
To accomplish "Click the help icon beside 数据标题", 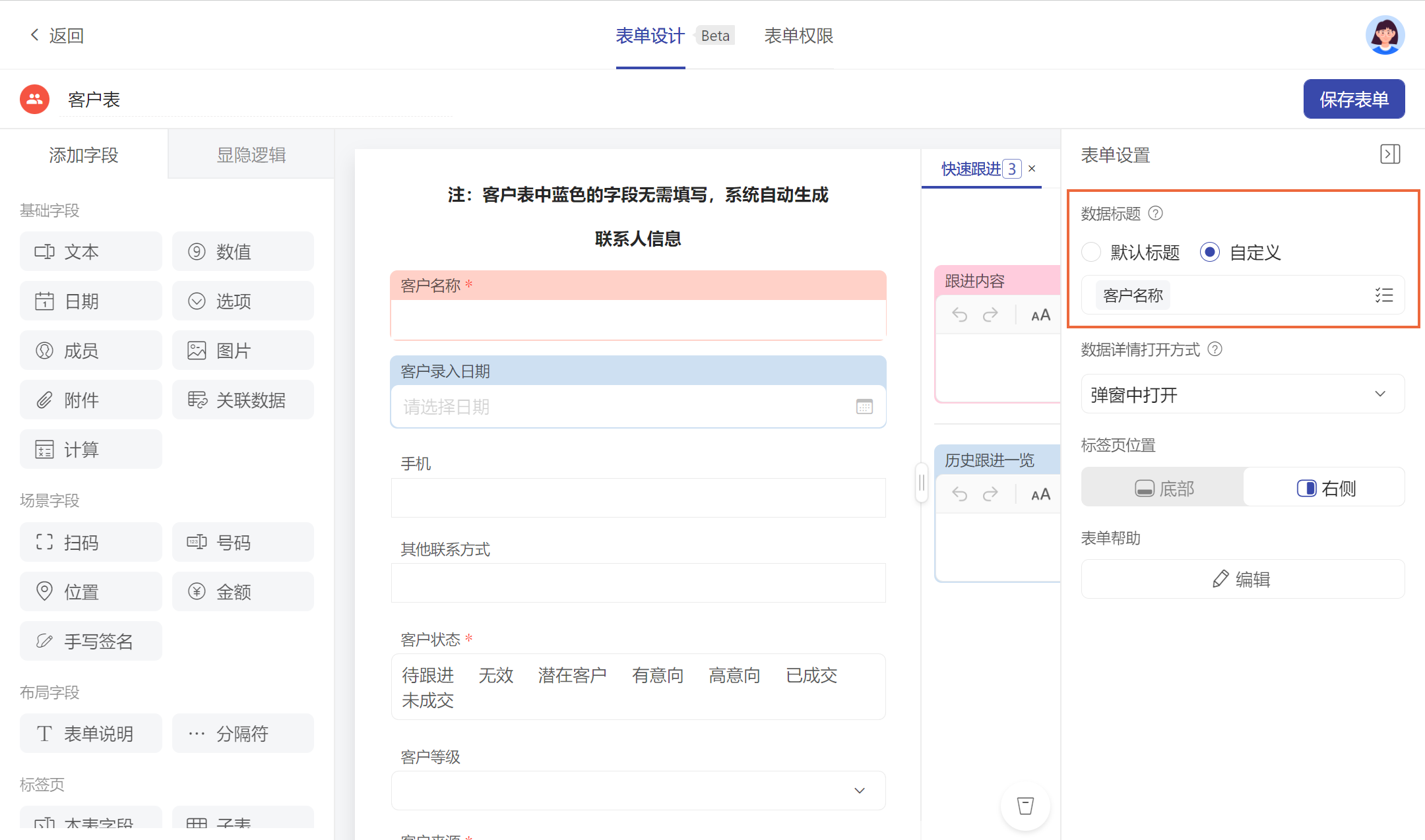I will click(1155, 213).
